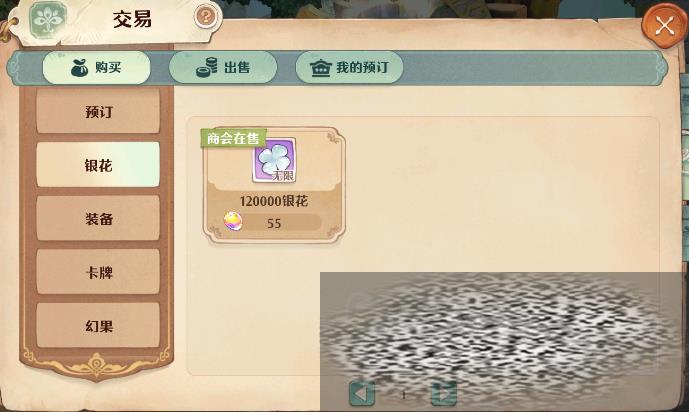
Task: Click the 交易 window title
Action: (x=132, y=19)
